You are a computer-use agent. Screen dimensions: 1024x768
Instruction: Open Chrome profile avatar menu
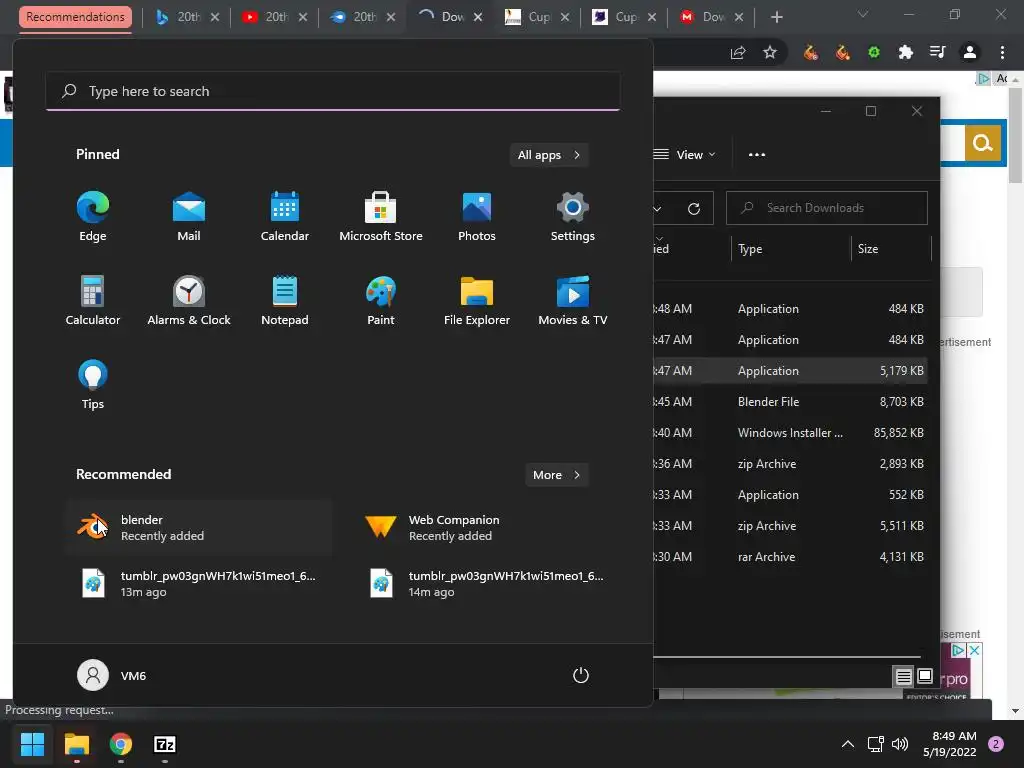tap(970, 52)
